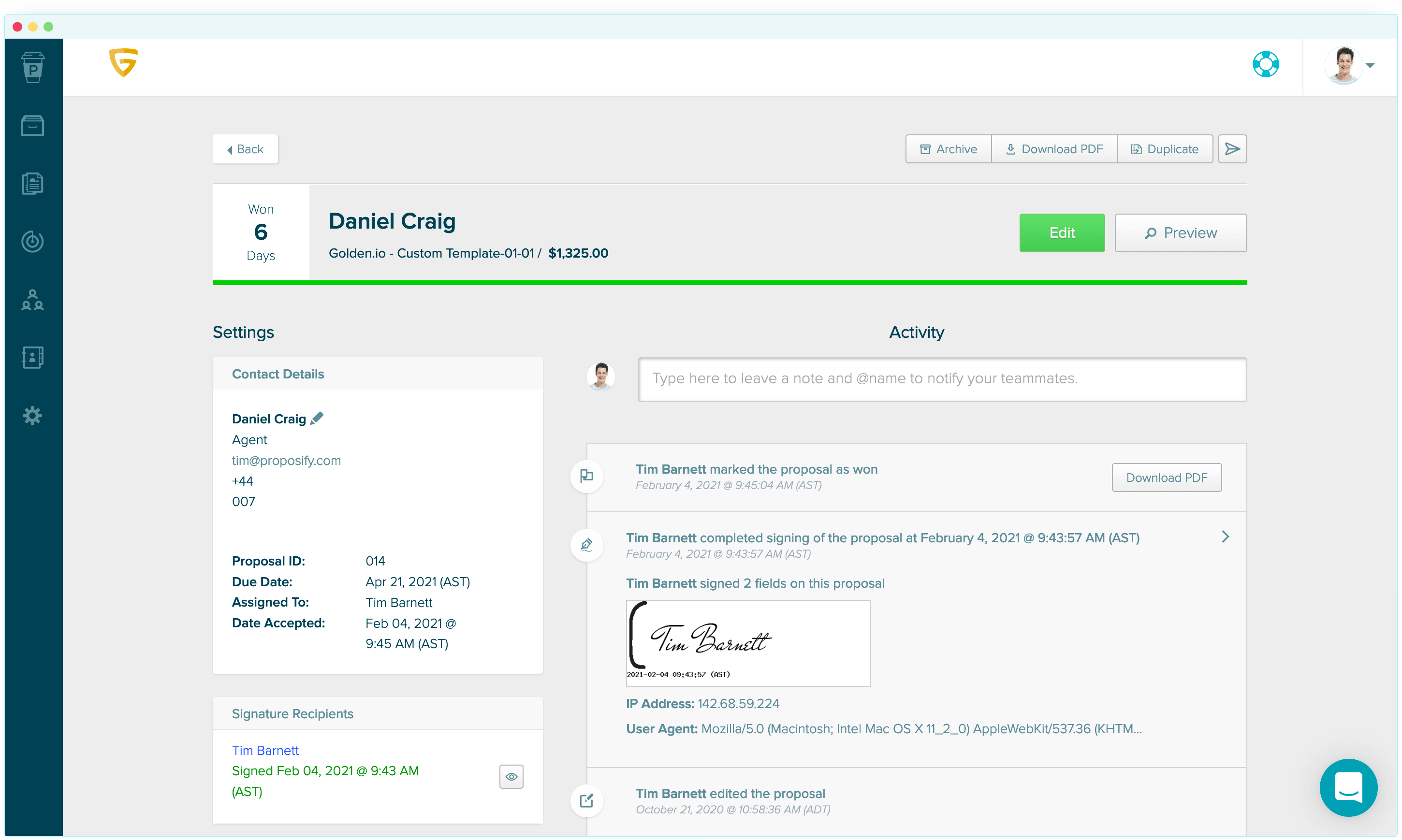Open the user avatar dropdown menu

pyautogui.click(x=1350, y=66)
